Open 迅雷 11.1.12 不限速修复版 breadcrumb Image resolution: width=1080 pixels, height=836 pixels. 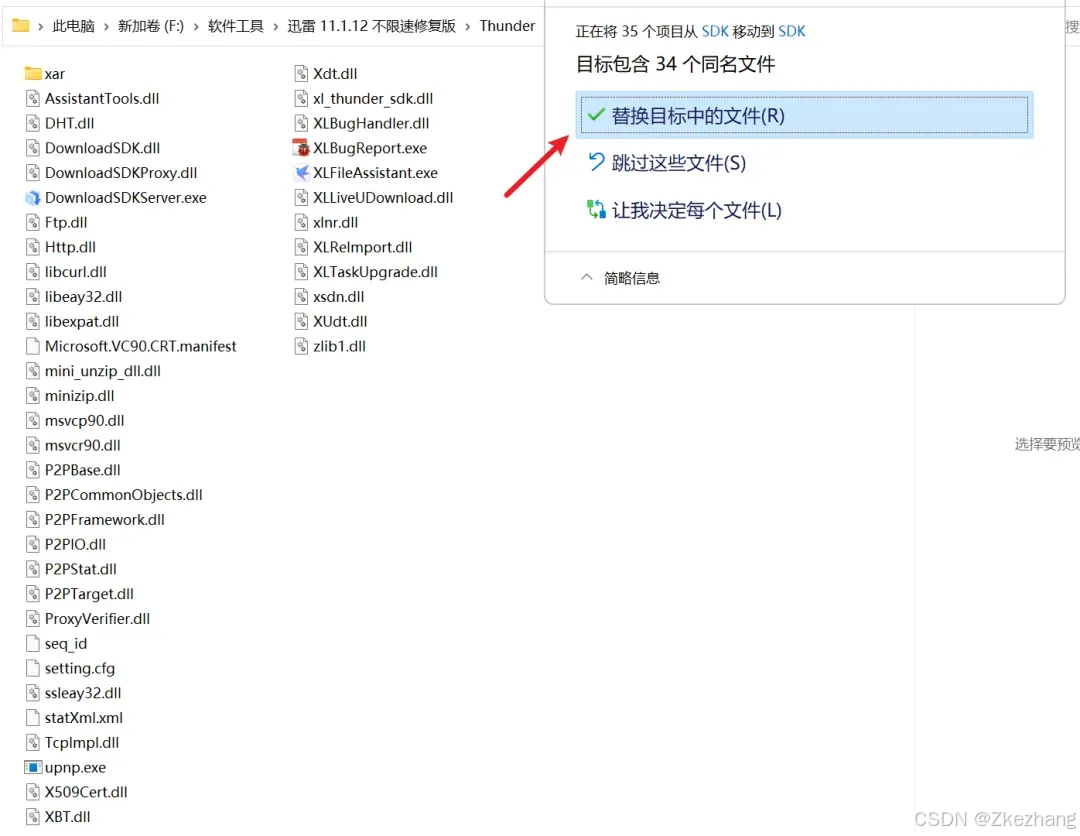click(372, 26)
